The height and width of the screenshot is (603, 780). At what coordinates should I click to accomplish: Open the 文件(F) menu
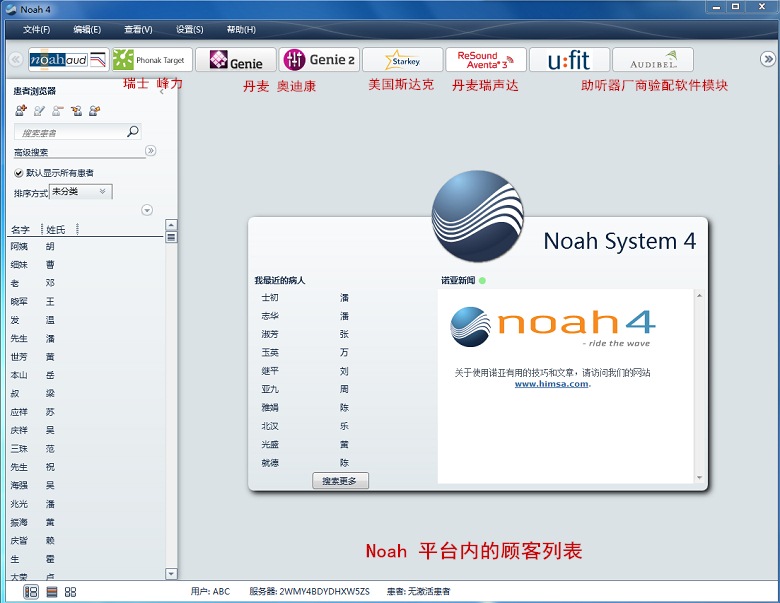coord(36,30)
